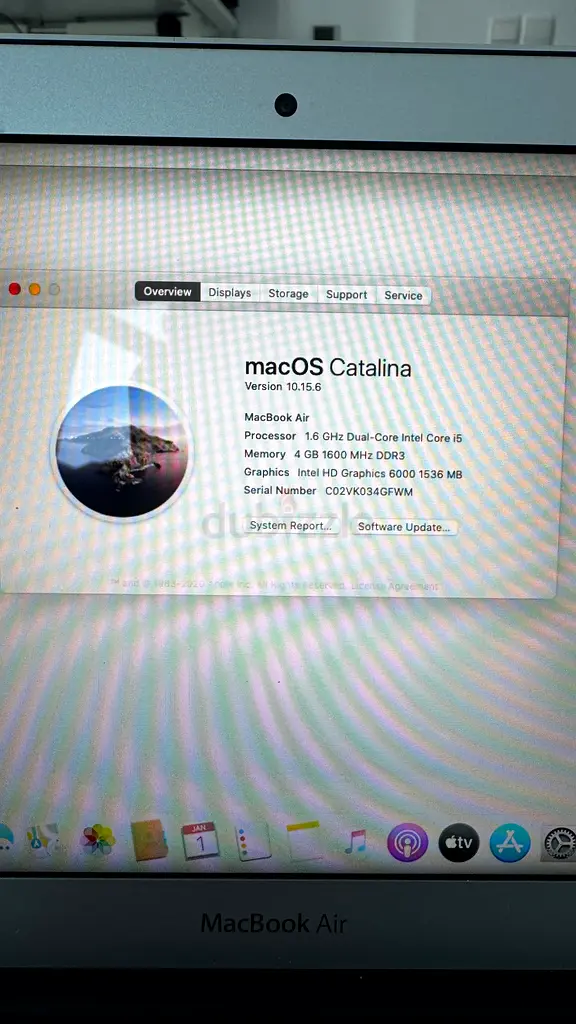This screenshot has height=1024, width=576.
Task: Click the Software Update button
Action: pyautogui.click(x=404, y=527)
